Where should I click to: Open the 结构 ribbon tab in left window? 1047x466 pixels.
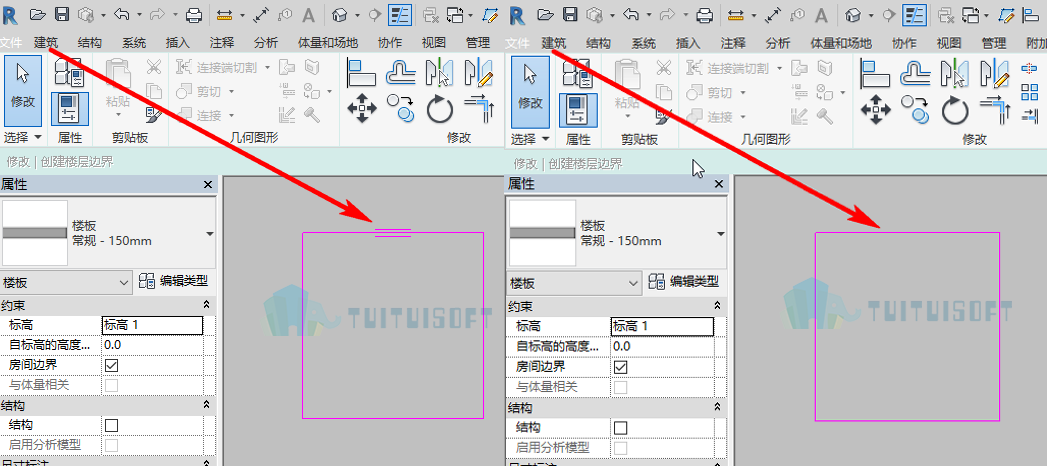pos(89,43)
